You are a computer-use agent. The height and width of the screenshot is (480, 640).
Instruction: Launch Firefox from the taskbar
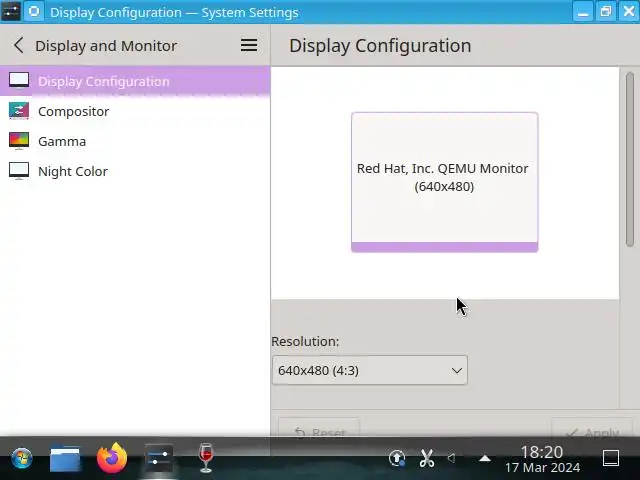click(112, 458)
